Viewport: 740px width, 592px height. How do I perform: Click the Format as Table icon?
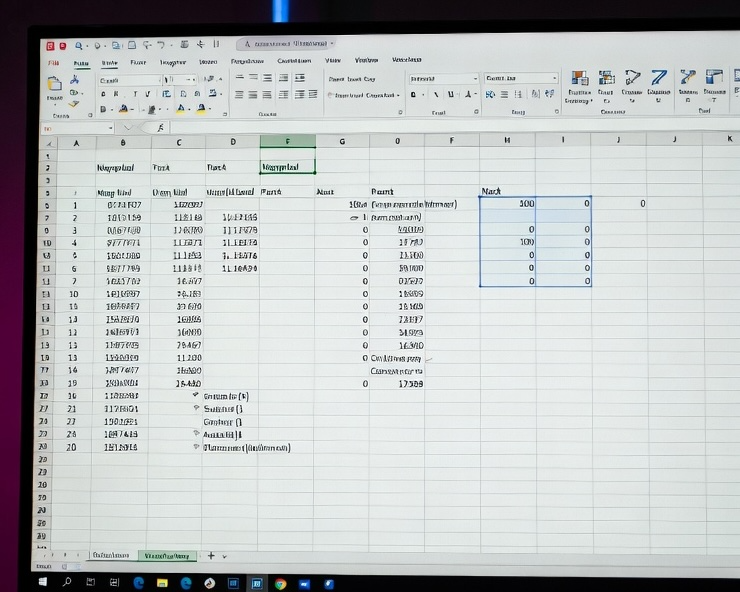(x=606, y=78)
